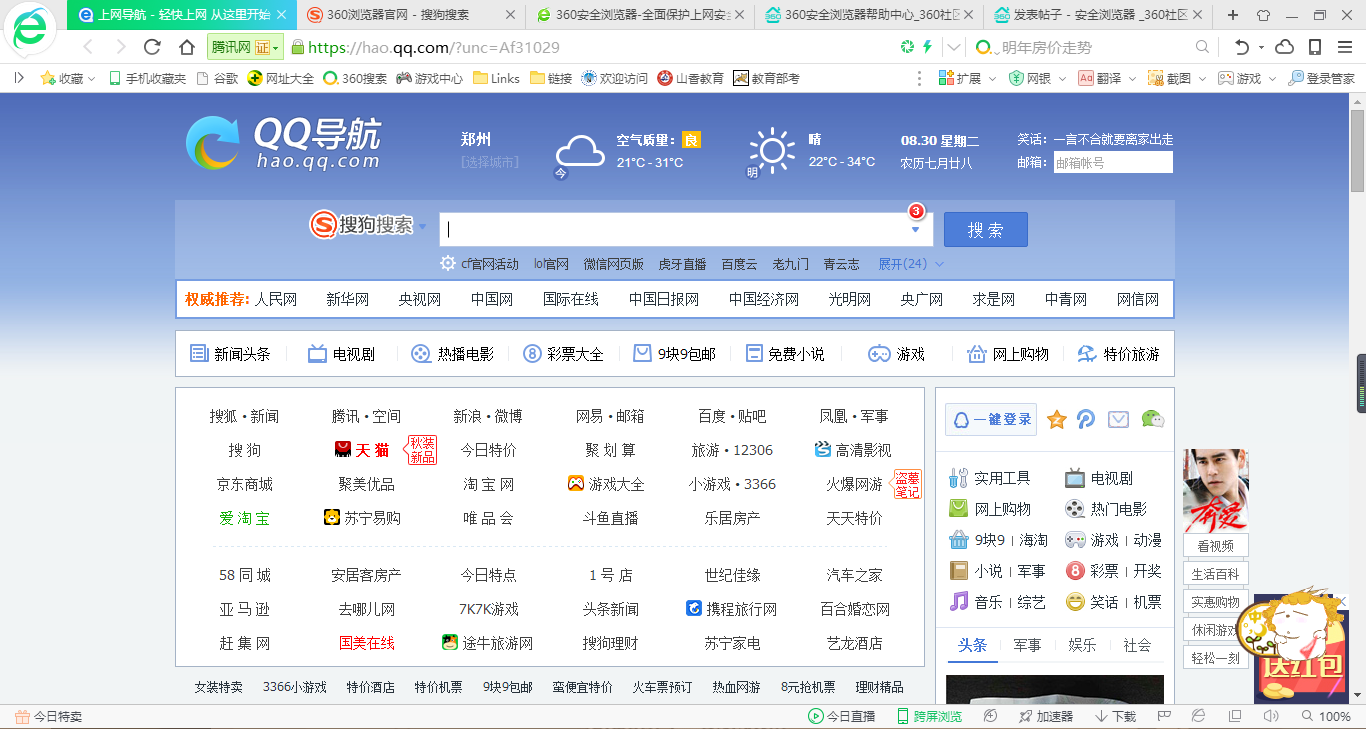Image resolution: width=1366 pixels, height=729 pixels.
Task: Go to the browser home page icon
Action: pyautogui.click(x=187, y=47)
